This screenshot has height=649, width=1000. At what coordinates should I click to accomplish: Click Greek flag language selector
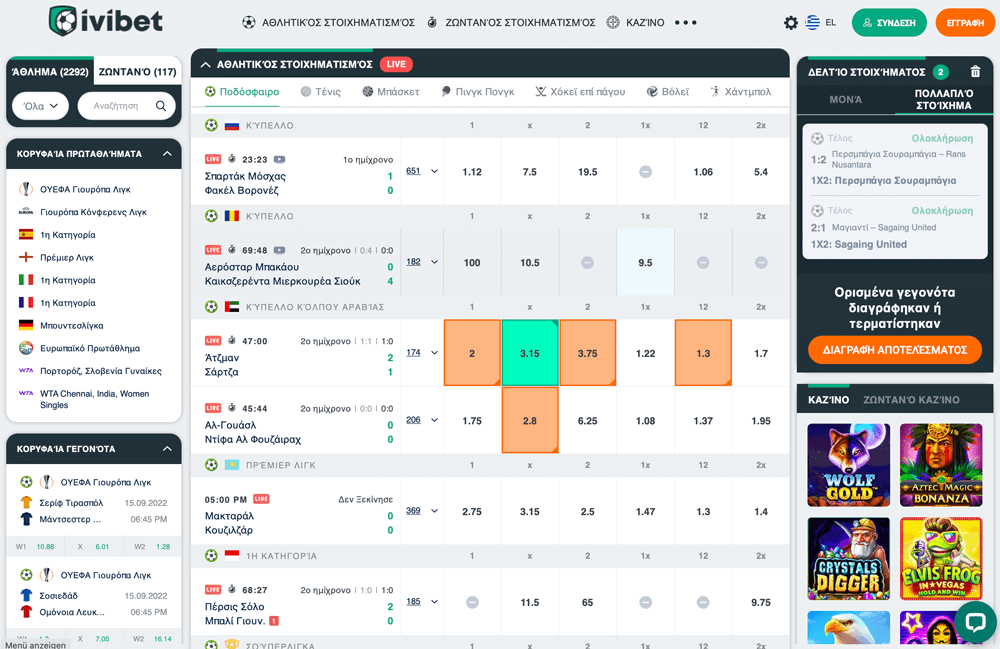point(813,22)
